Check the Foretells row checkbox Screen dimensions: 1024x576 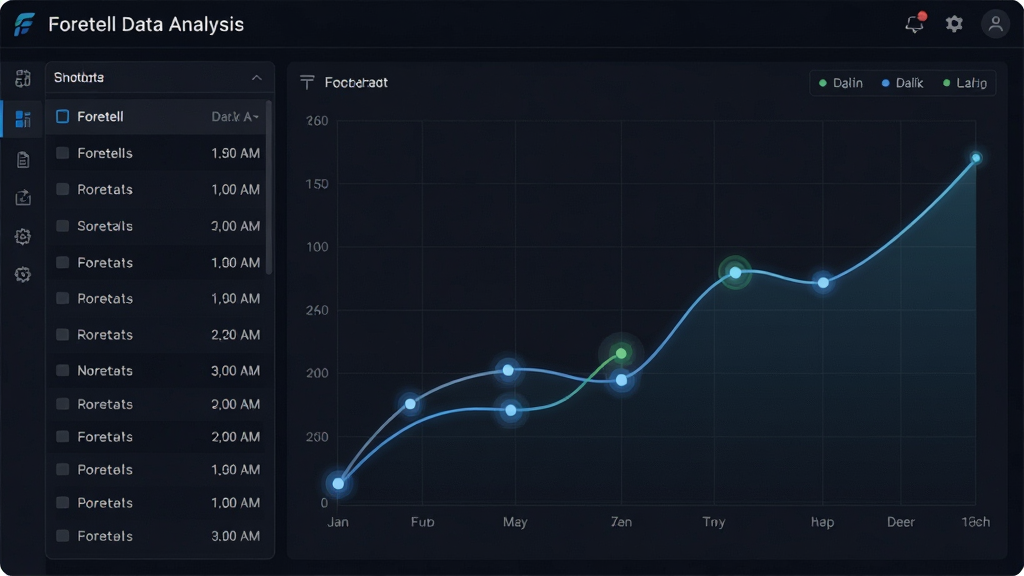tap(63, 153)
